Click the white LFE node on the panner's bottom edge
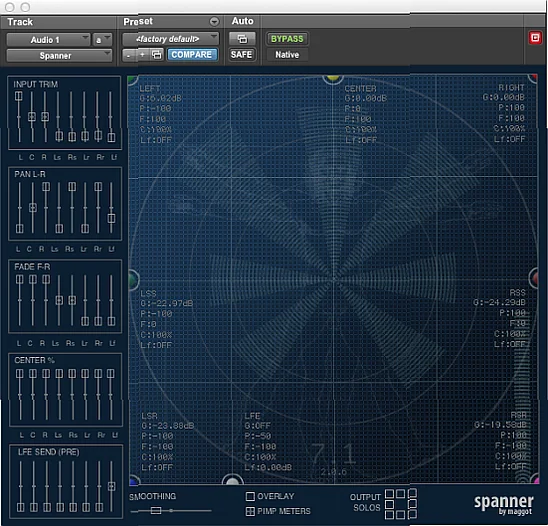 [x=232, y=480]
